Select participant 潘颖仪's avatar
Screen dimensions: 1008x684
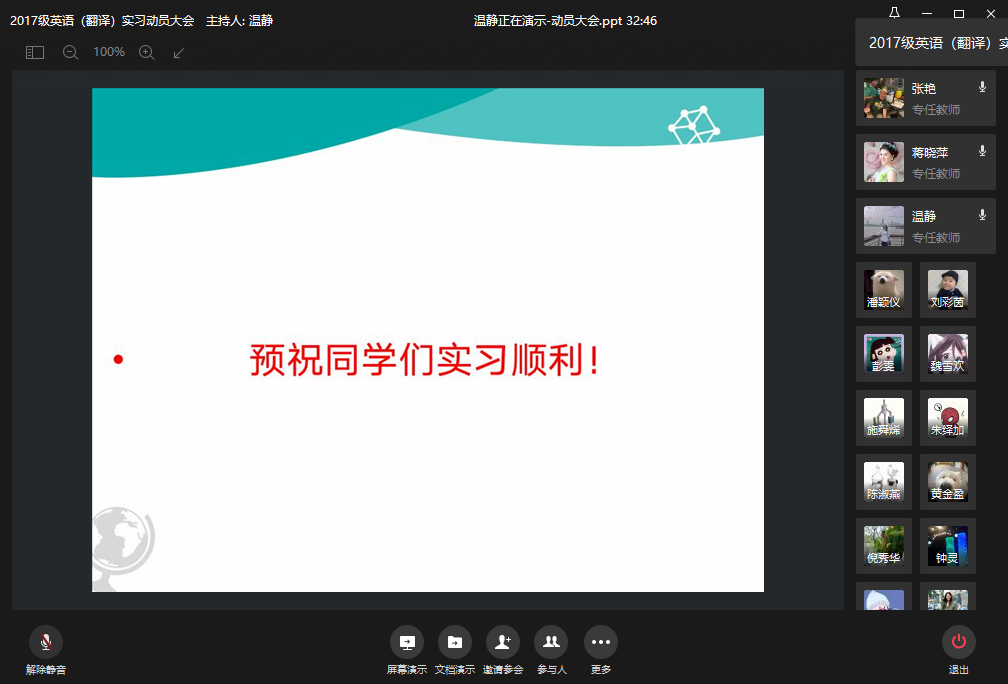tap(884, 289)
